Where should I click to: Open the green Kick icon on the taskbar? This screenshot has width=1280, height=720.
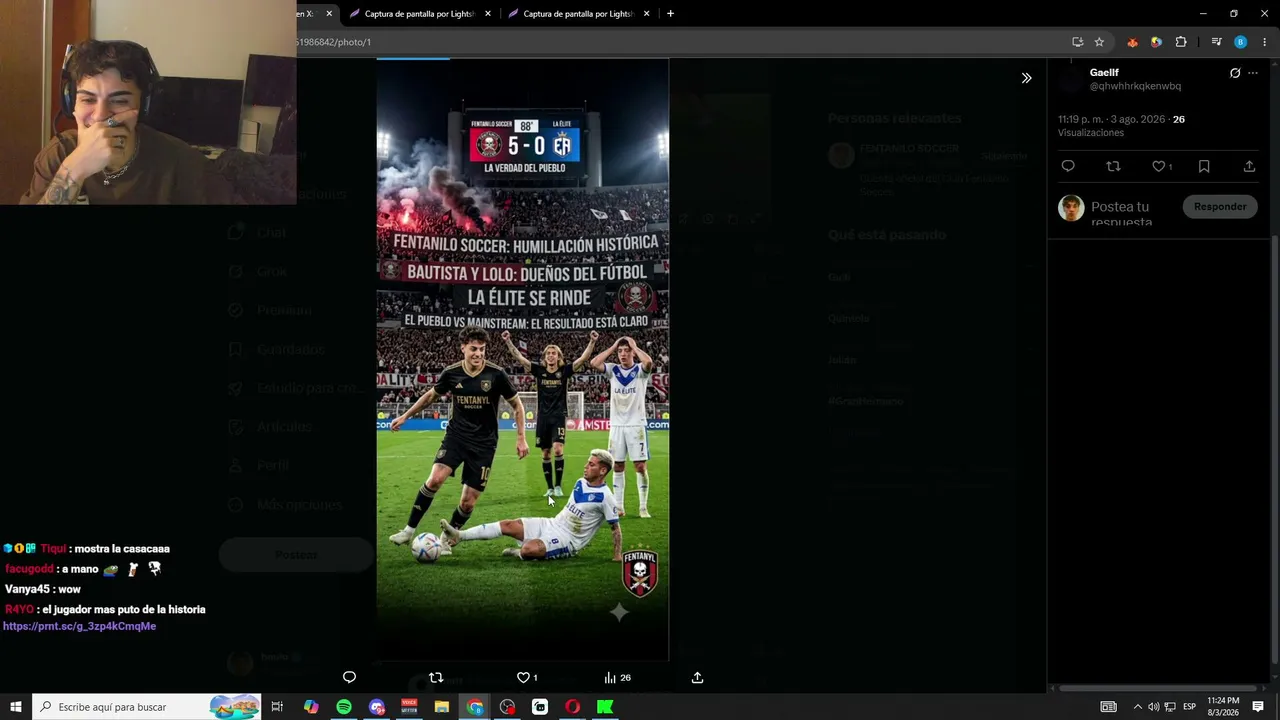pyautogui.click(x=605, y=707)
